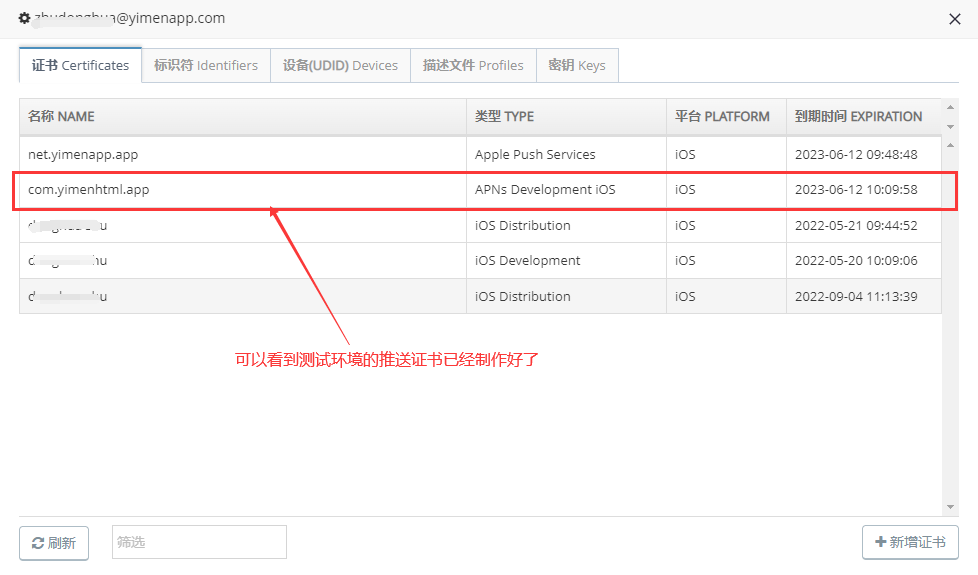The width and height of the screenshot is (978, 575).
Task: Sort by the 平台 PLATFORM column header
Action: pyautogui.click(x=726, y=117)
